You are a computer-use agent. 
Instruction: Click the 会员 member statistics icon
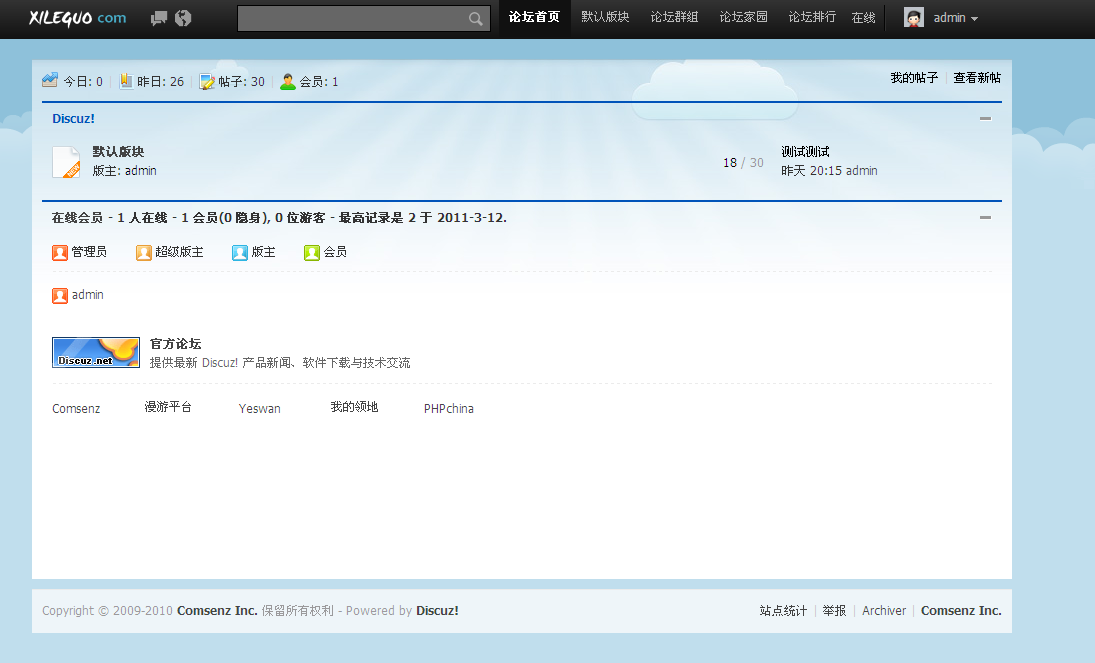pyautogui.click(x=288, y=82)
